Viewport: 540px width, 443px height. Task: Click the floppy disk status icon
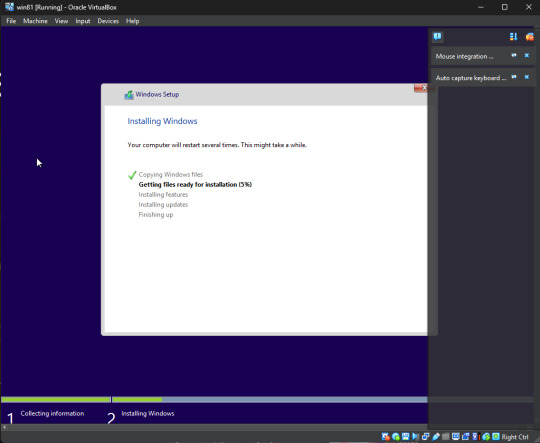(x=405, y=436)
